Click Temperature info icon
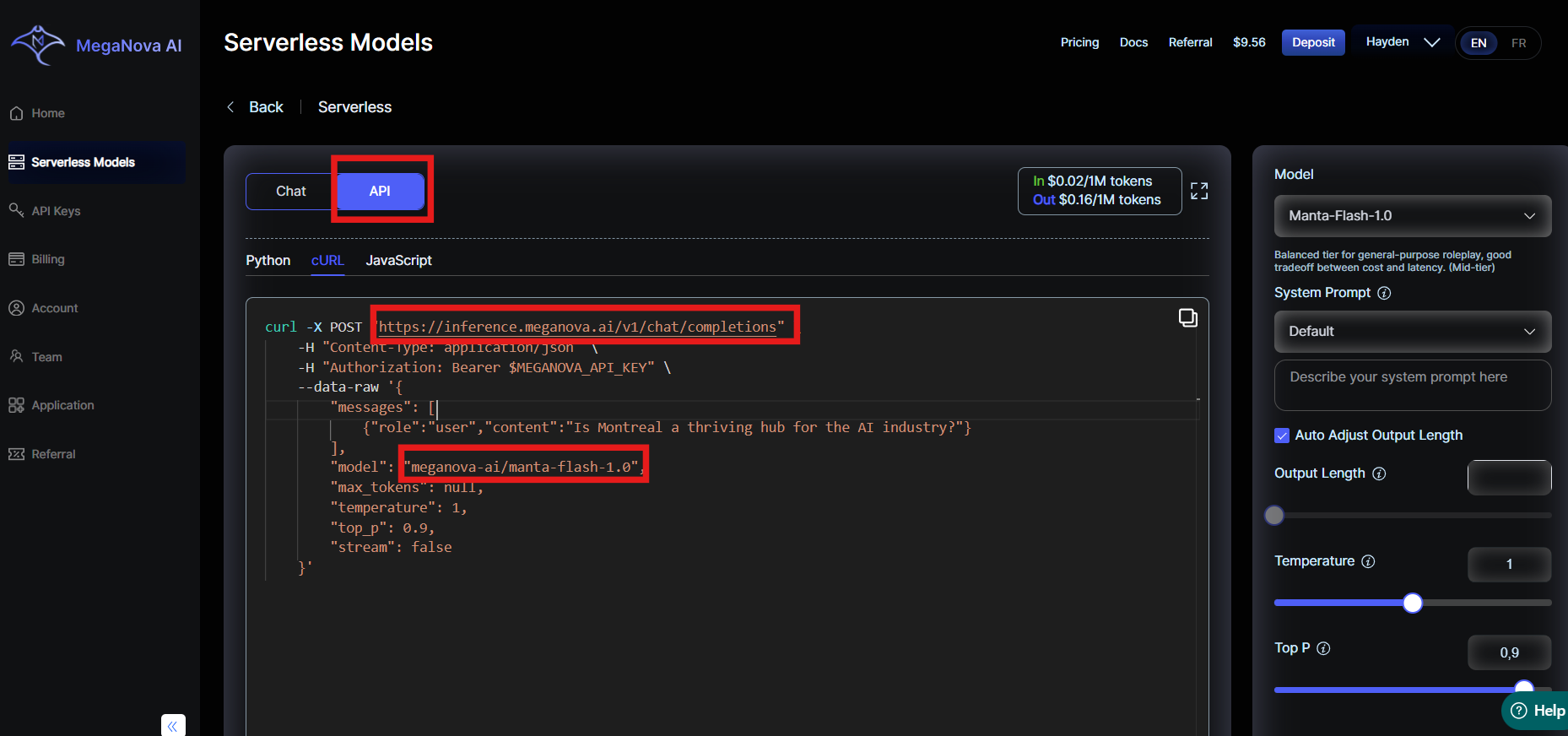This screenshot has width=1568, height=736. [1368, 561]
